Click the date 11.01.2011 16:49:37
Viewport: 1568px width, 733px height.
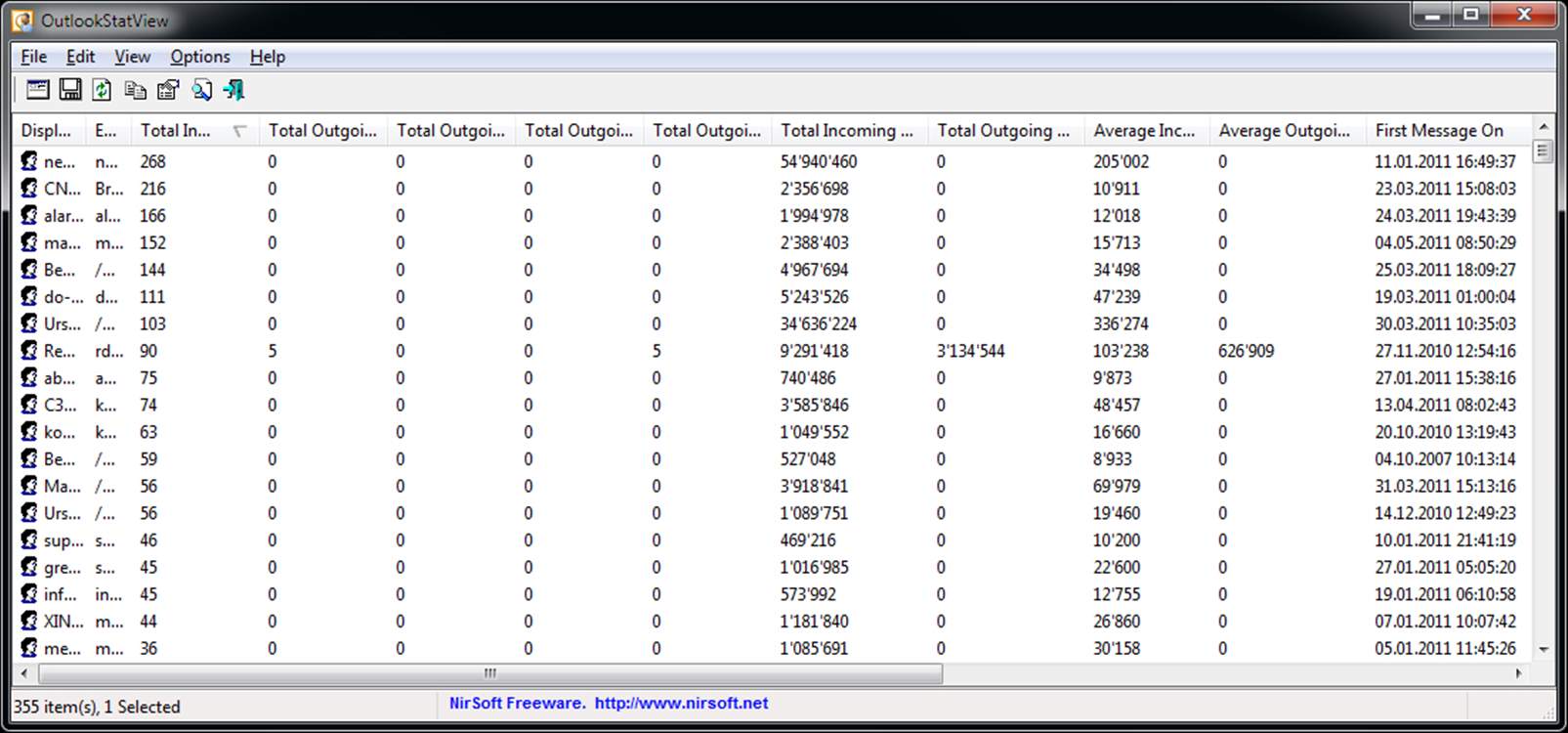coord(1445,161)
